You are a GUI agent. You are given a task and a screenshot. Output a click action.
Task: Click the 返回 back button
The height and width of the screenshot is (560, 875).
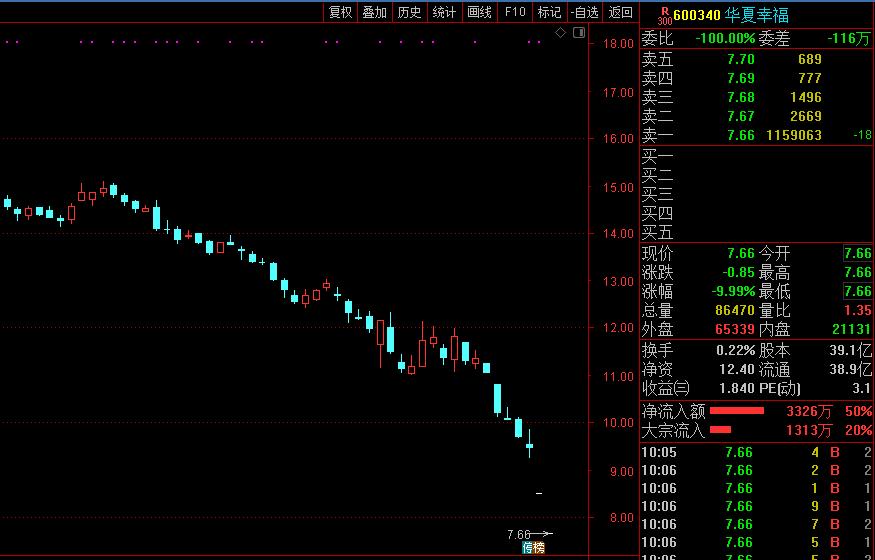click(621, 12)
